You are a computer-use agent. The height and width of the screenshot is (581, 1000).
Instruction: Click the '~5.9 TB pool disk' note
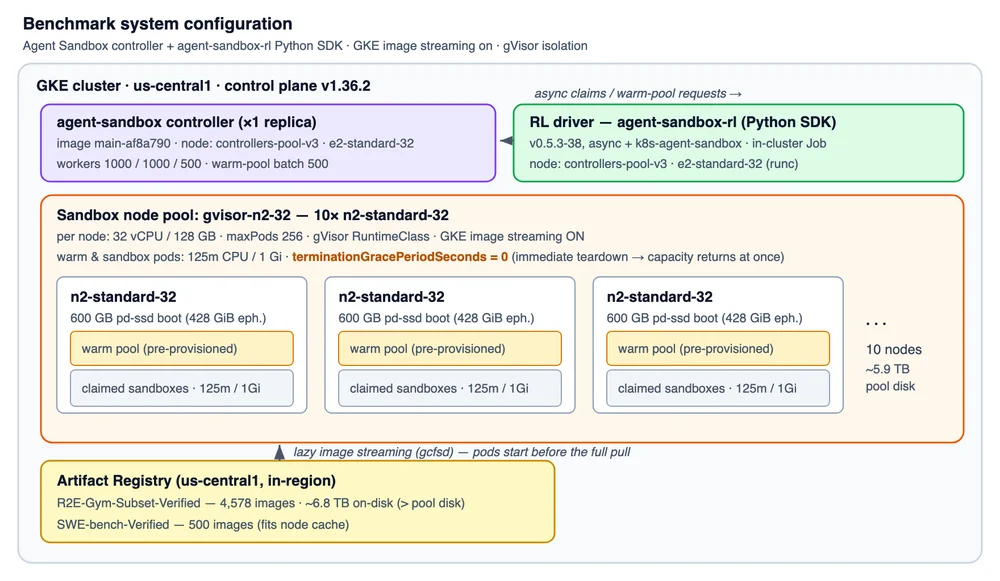pyautogui.click(x=890, y=378)
